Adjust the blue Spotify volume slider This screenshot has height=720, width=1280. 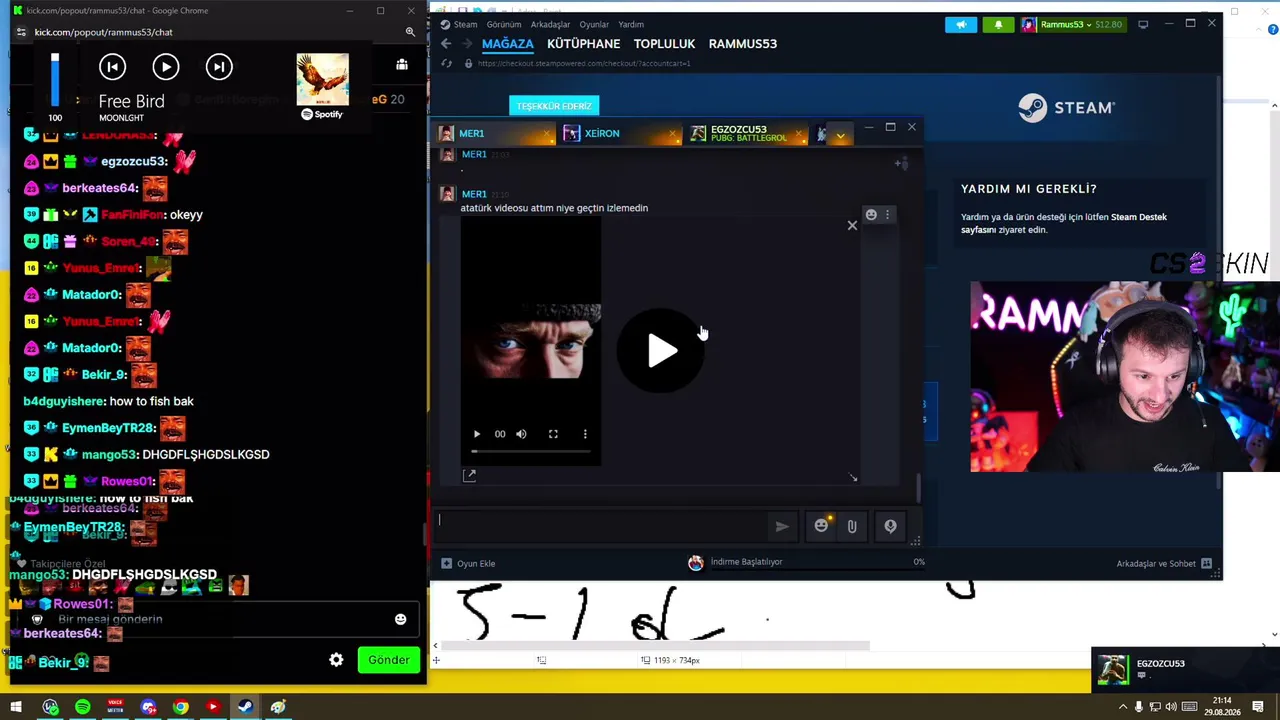(55, 80)
